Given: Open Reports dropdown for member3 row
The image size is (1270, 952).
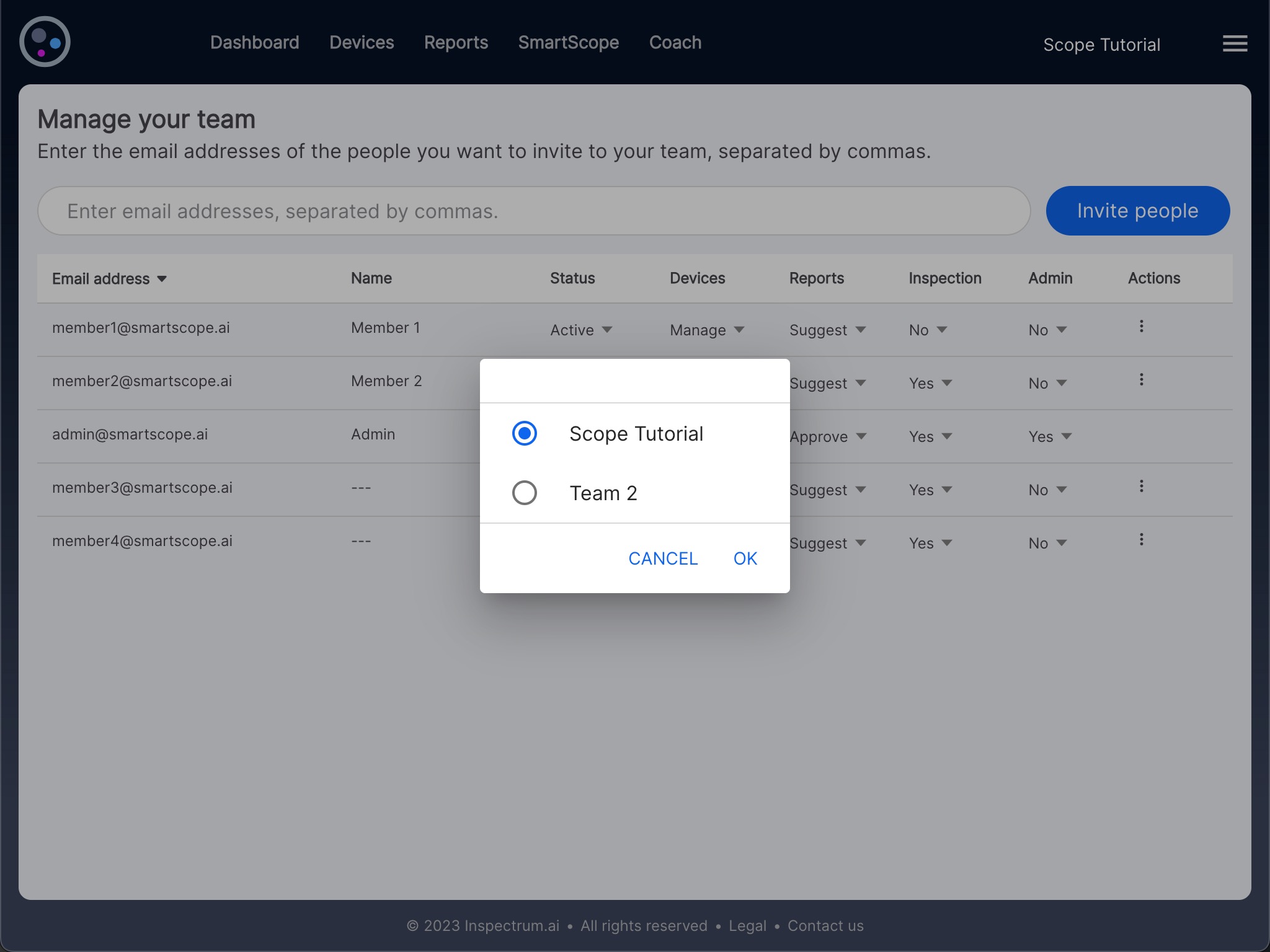Looking at the screenshot, I should tap(827, 490).
